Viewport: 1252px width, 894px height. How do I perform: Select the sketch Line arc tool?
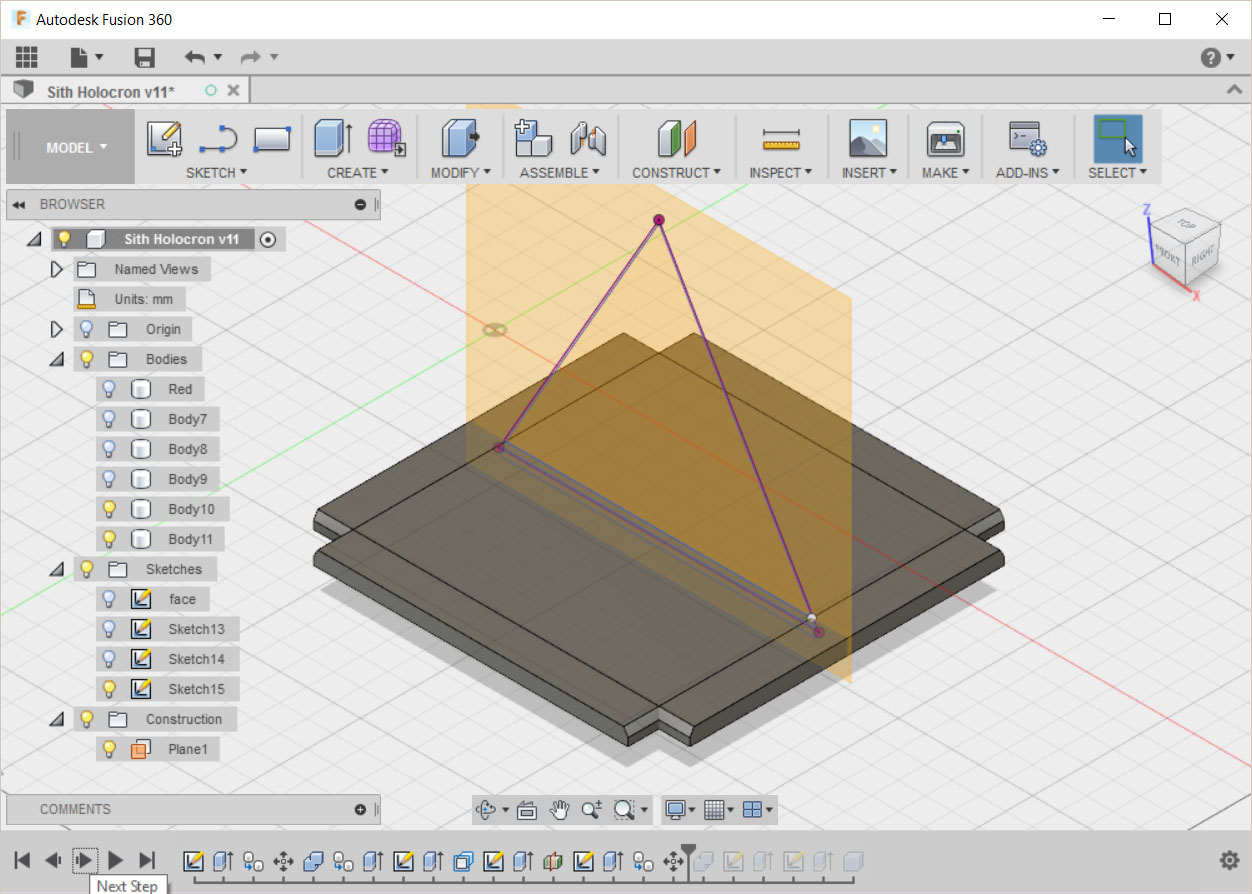(x=217, y=138)
